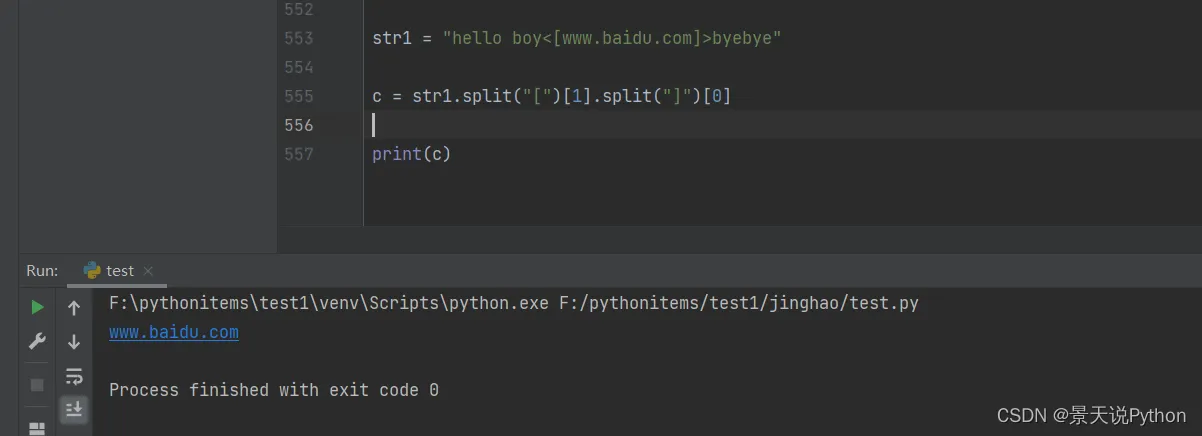Place cursor on the print(c) line
The height and width of the screenshot is (436, 1202).
(412, 154)
